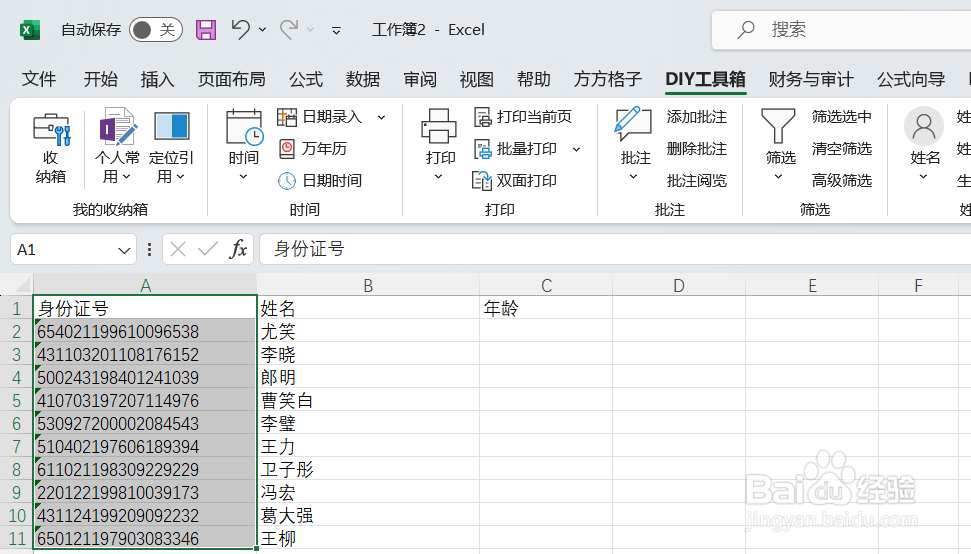Click the Excel application icon

[x=30, y=30]
